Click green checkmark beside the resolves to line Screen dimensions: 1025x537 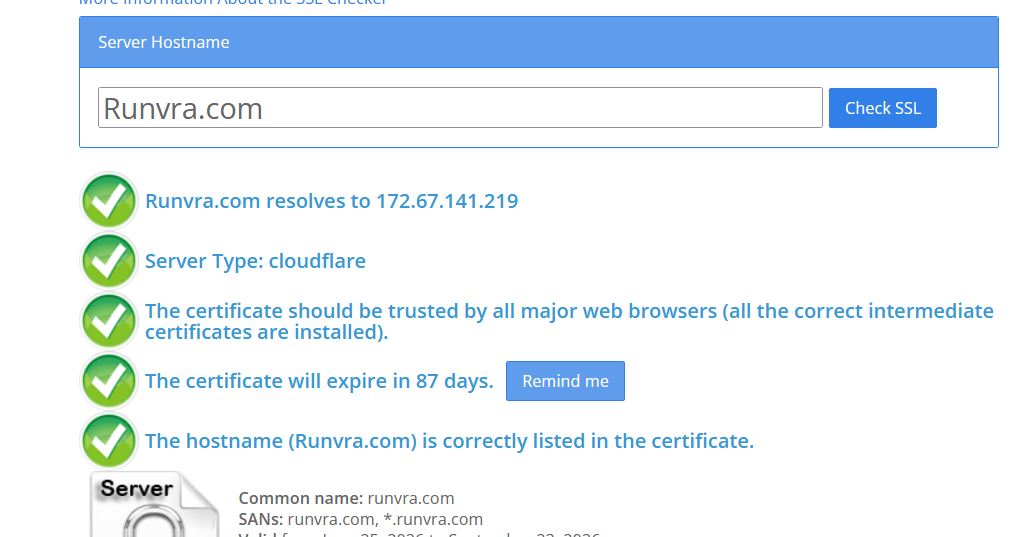(109, 201)
